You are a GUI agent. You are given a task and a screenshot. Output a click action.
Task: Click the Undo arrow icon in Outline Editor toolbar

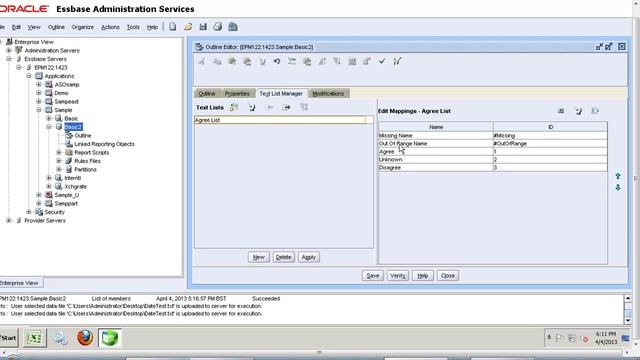[277, 62]
